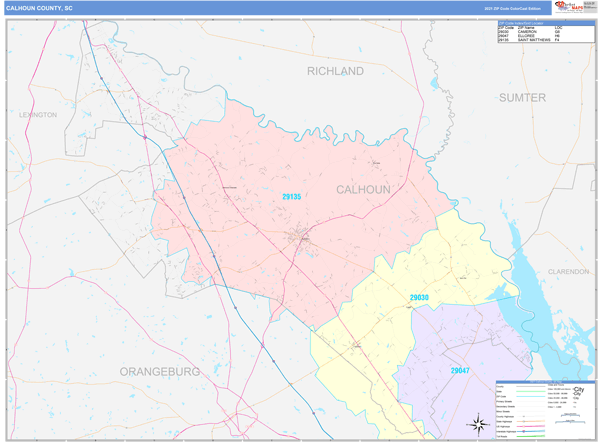600x442 pixels.
Task: Click the SUMTER county label
Action: pos(522,98)
